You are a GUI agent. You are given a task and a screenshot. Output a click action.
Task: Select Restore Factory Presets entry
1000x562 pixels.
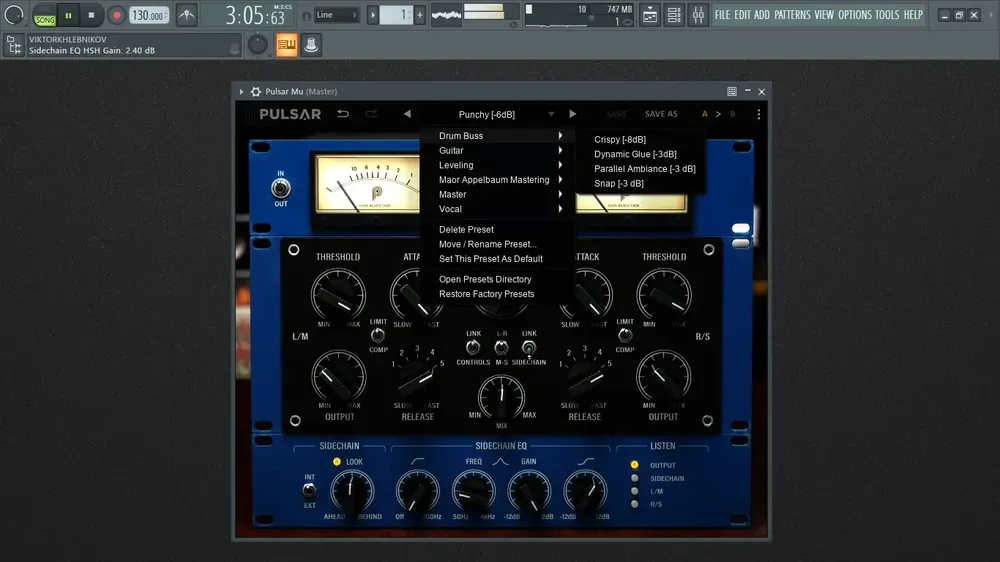(x=487, y=294)
